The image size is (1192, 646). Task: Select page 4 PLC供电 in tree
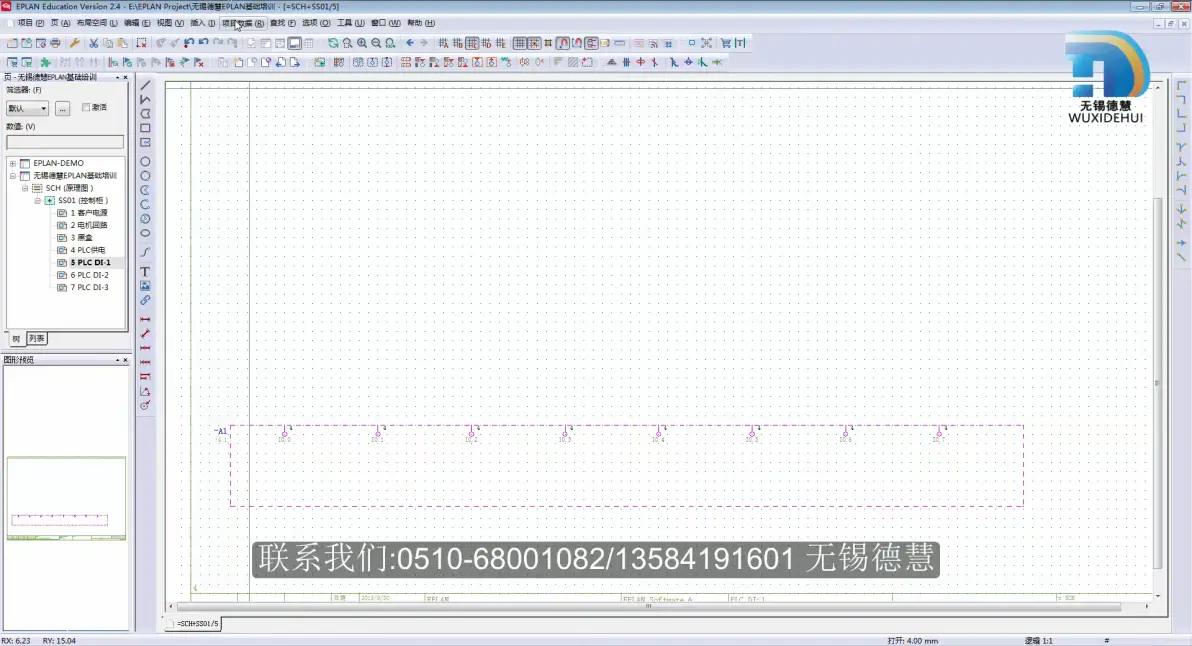point(88,250)
